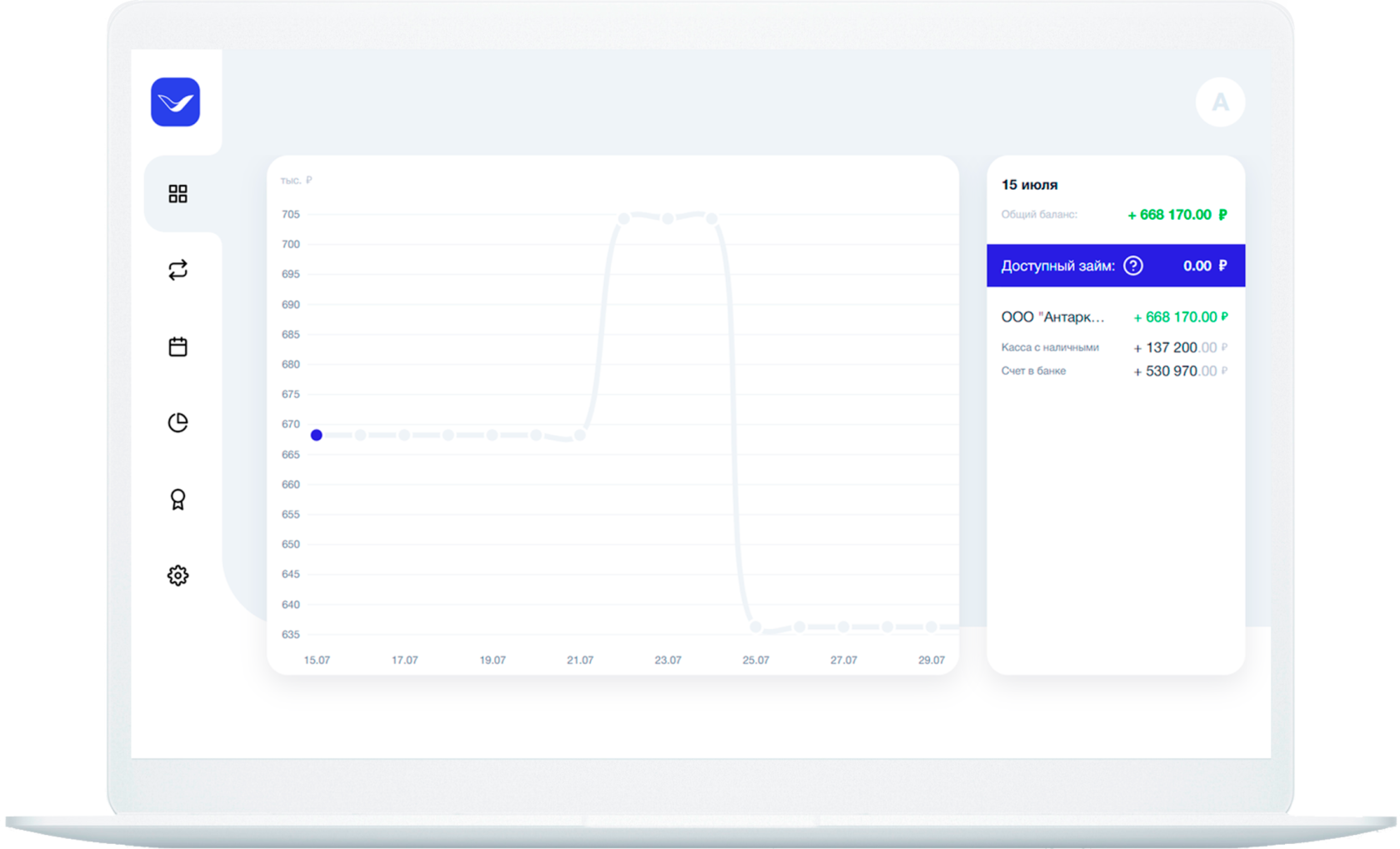Select the chart data point above 29.07
This screenshot has height=849, width=1400.
(x=932, y=627)
